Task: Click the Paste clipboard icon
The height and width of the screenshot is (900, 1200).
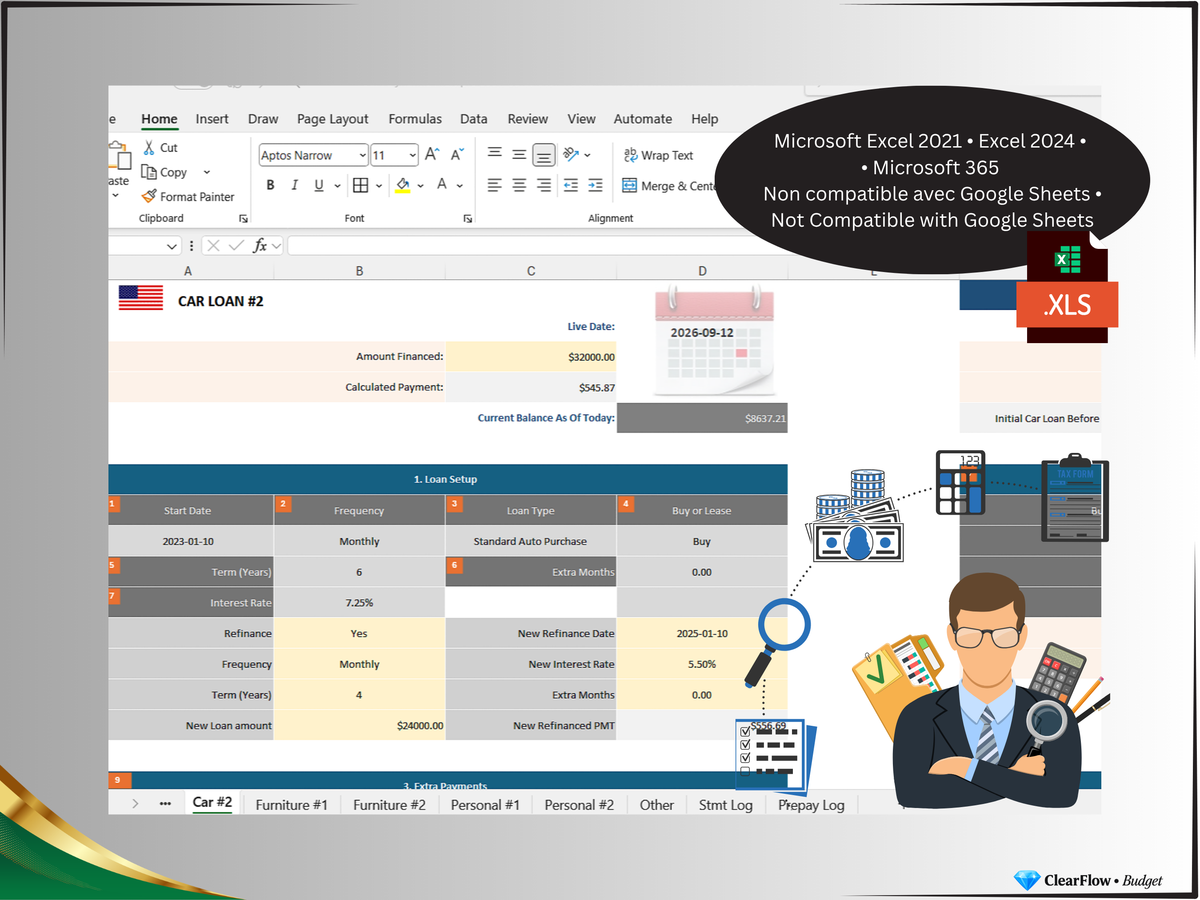Action: [x=120, y=156]
